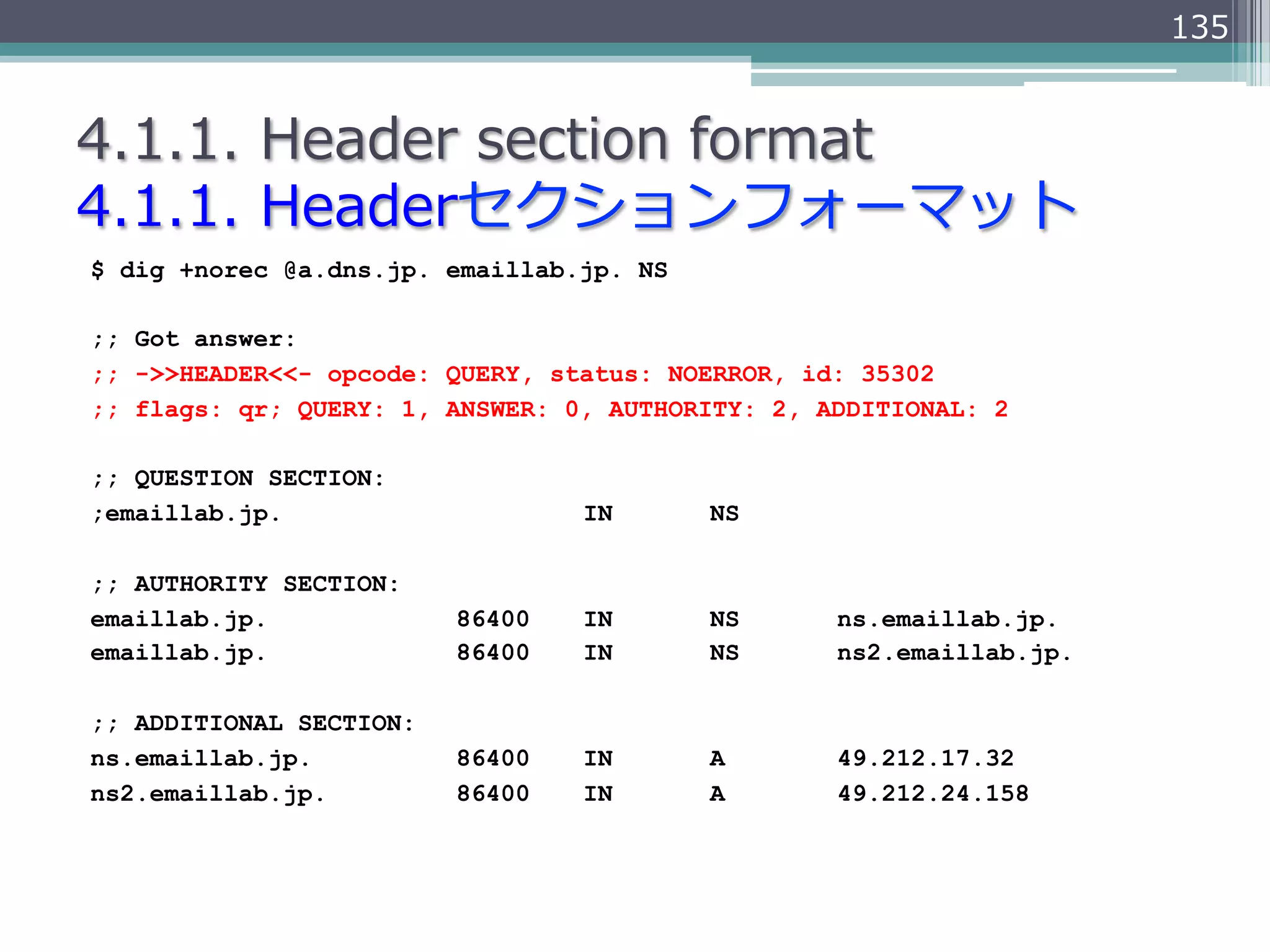This screenshot has height=952, width=1270.
Task: Click 'status: NOERROR' in header line
Action: [x=662, y=374]
